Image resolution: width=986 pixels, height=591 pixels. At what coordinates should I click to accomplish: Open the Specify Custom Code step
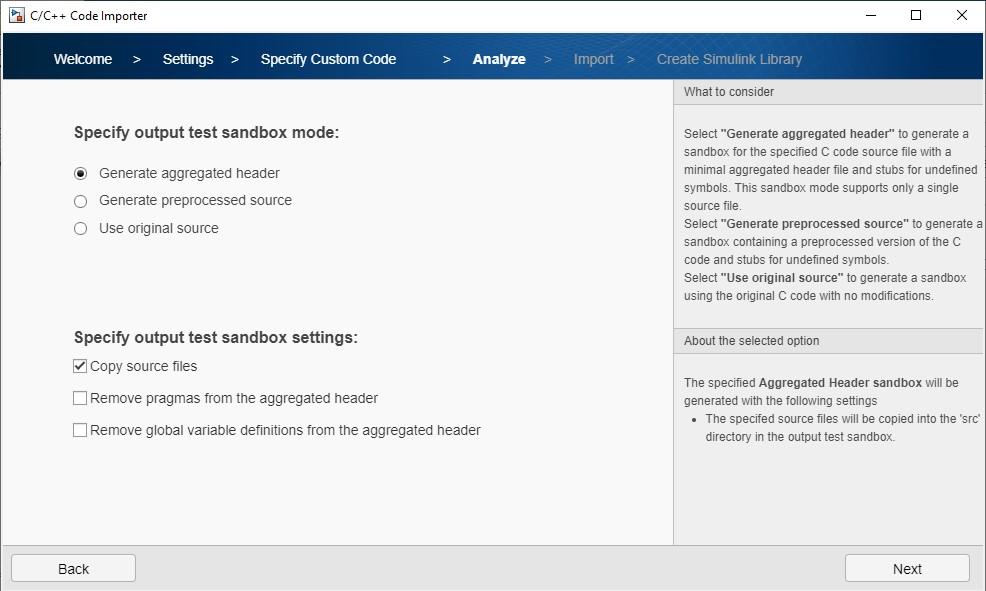(x=328, y=59)
